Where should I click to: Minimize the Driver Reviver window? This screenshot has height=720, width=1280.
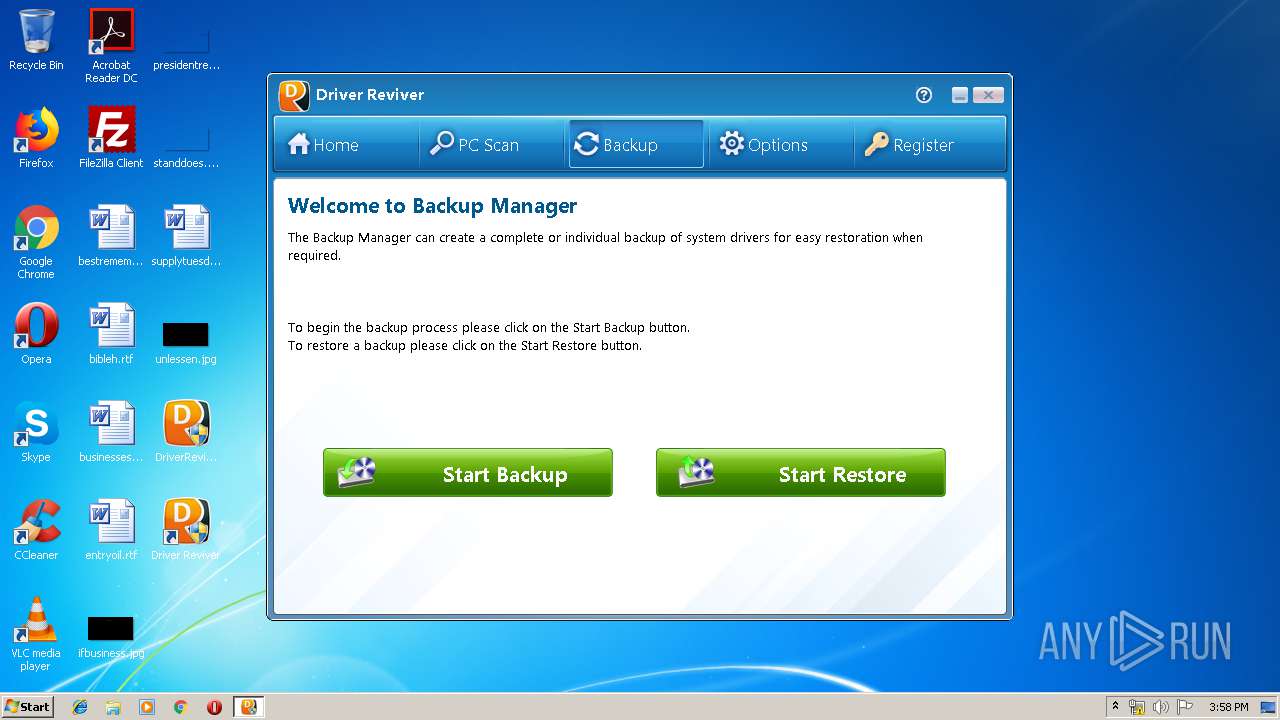click(x=960, y=95)
